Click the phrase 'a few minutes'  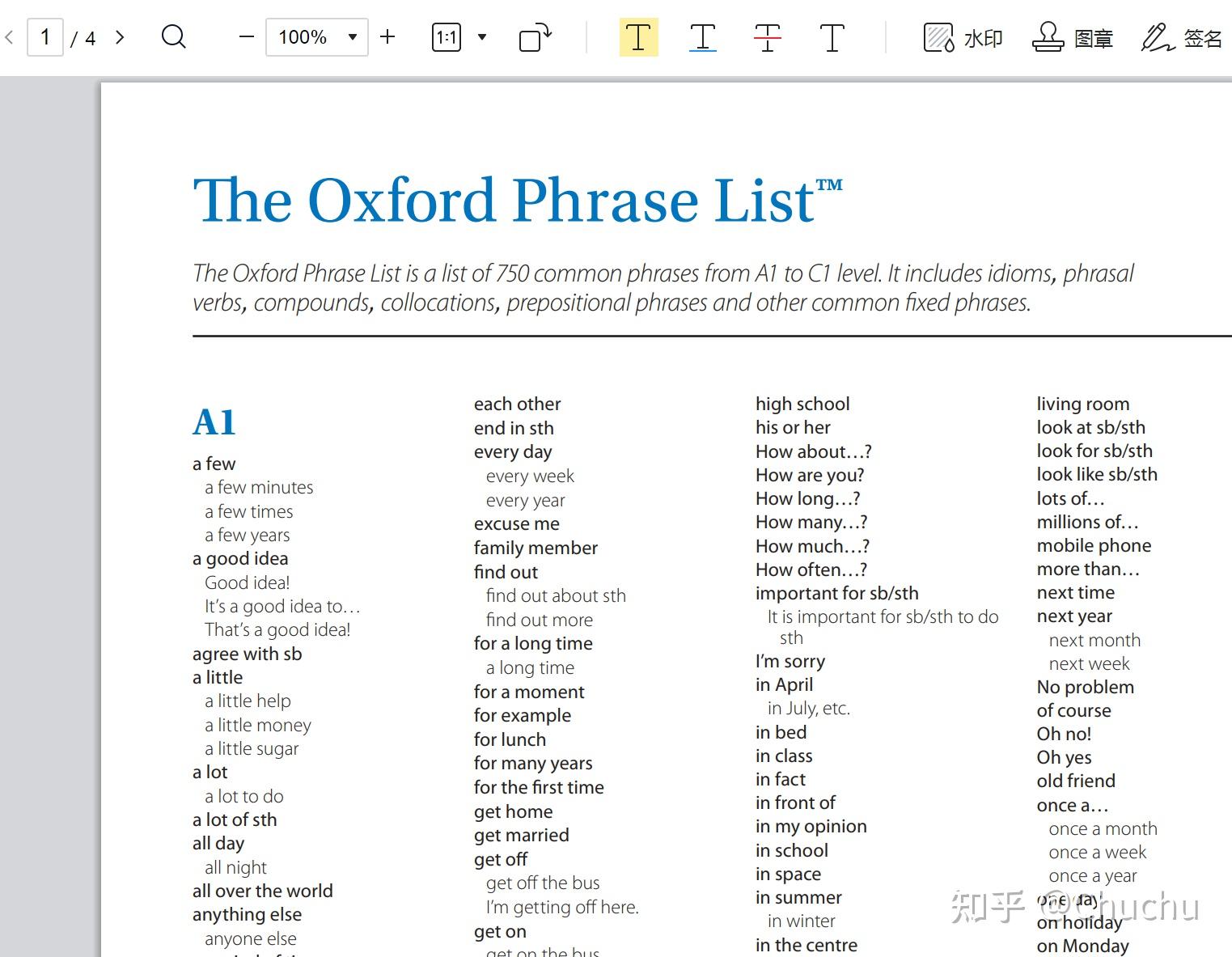pos(259,487)
